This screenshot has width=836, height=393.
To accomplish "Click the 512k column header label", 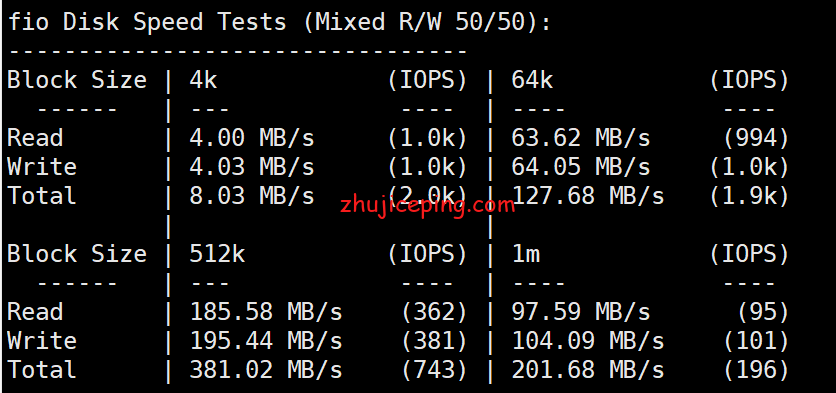I will pos(217,254).
